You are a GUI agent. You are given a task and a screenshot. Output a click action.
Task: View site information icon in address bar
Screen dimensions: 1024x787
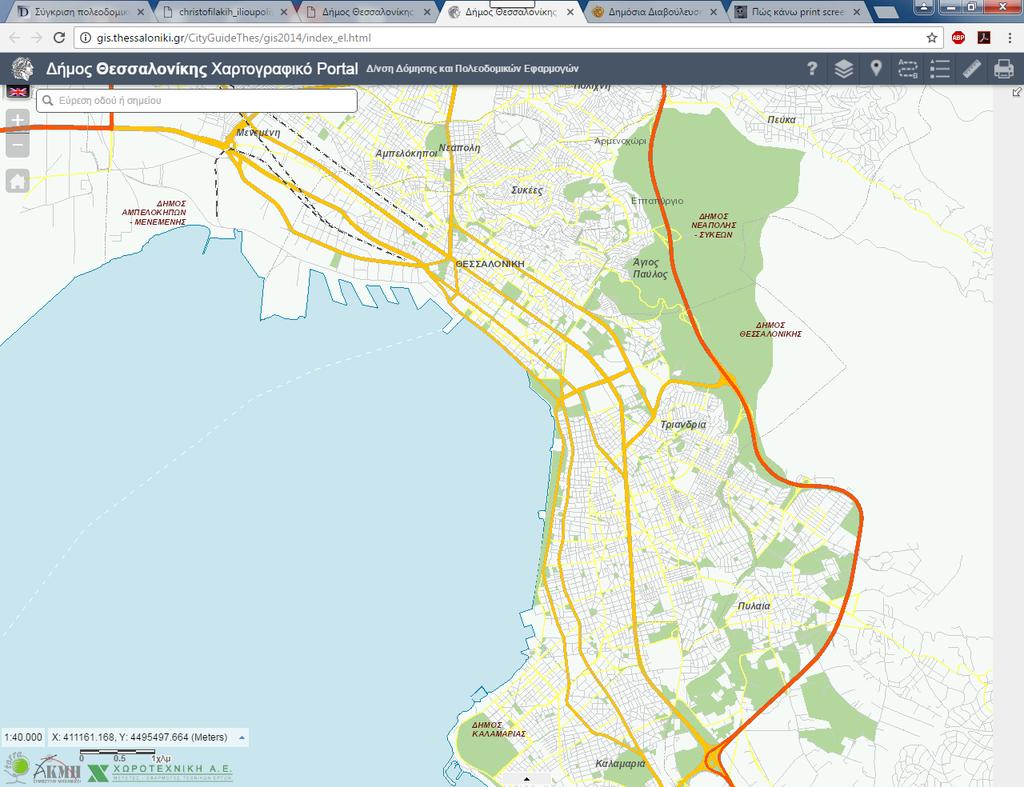(85, 38)
